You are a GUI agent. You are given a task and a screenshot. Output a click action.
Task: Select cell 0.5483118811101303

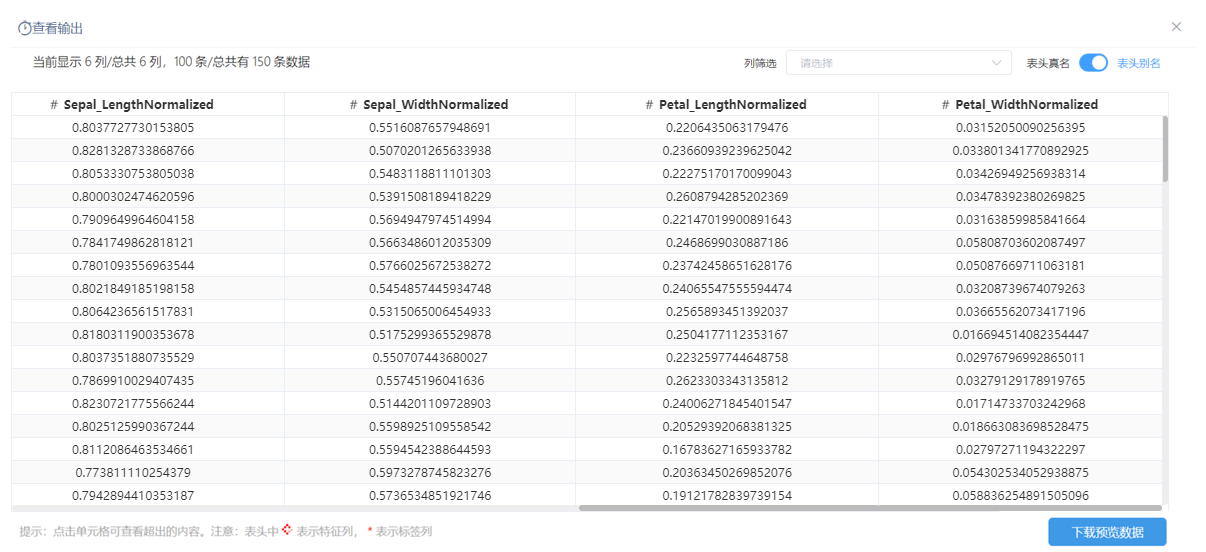click(x=430, y=174)
